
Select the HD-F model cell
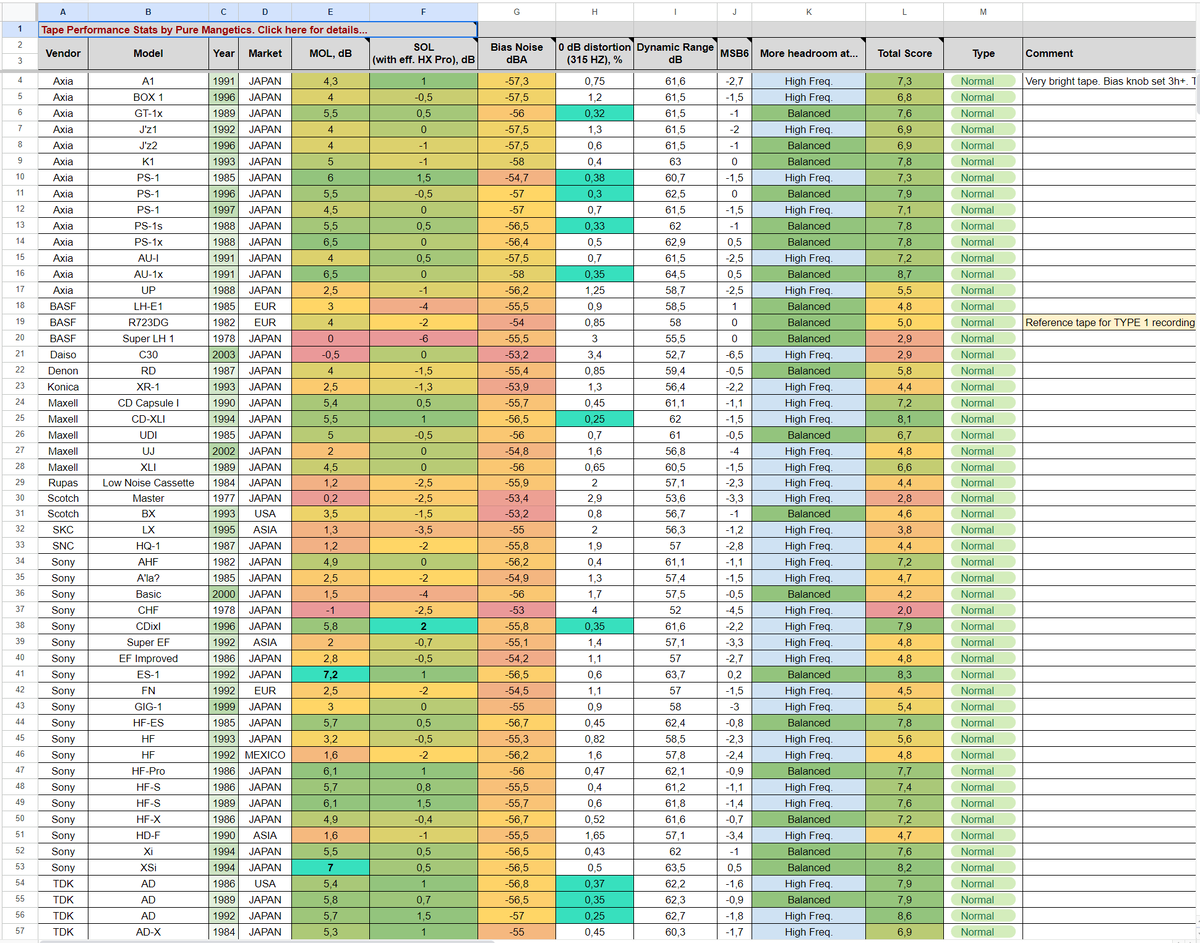tap(148, 835)
